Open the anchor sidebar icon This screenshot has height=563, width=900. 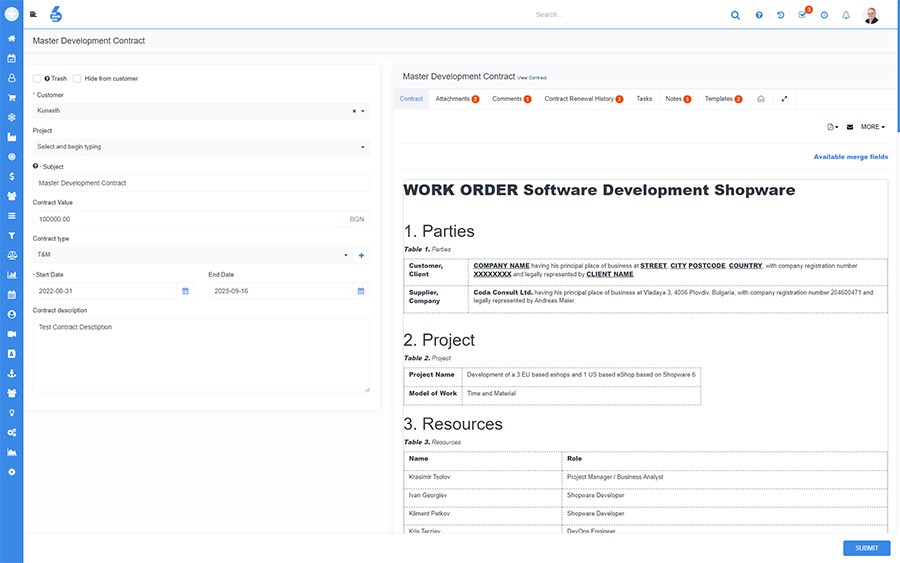click(x=11, y=374)
